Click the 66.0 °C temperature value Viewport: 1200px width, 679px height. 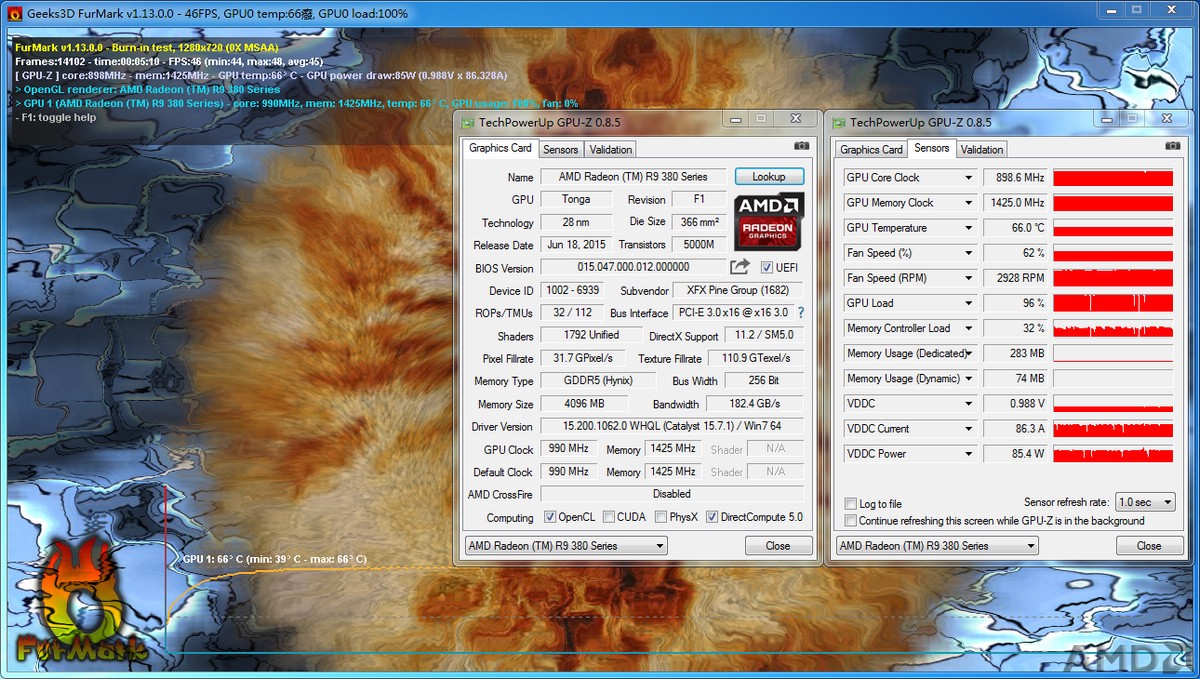click(x=1015, y=228)
